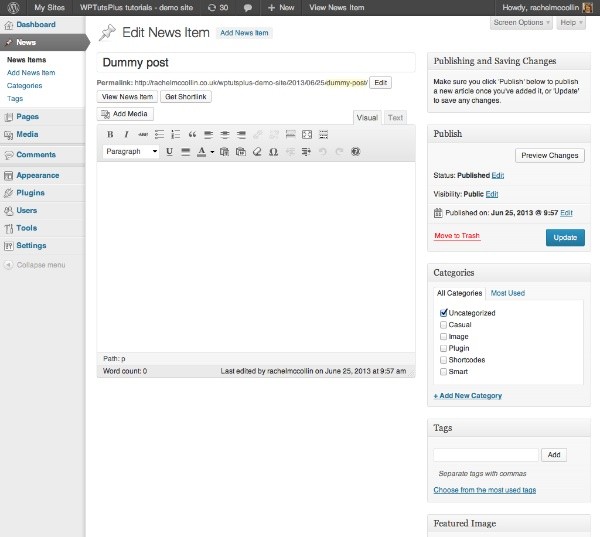Toggle bold formatting in the editor
The image size is (600, 537).
click(110, 134)
